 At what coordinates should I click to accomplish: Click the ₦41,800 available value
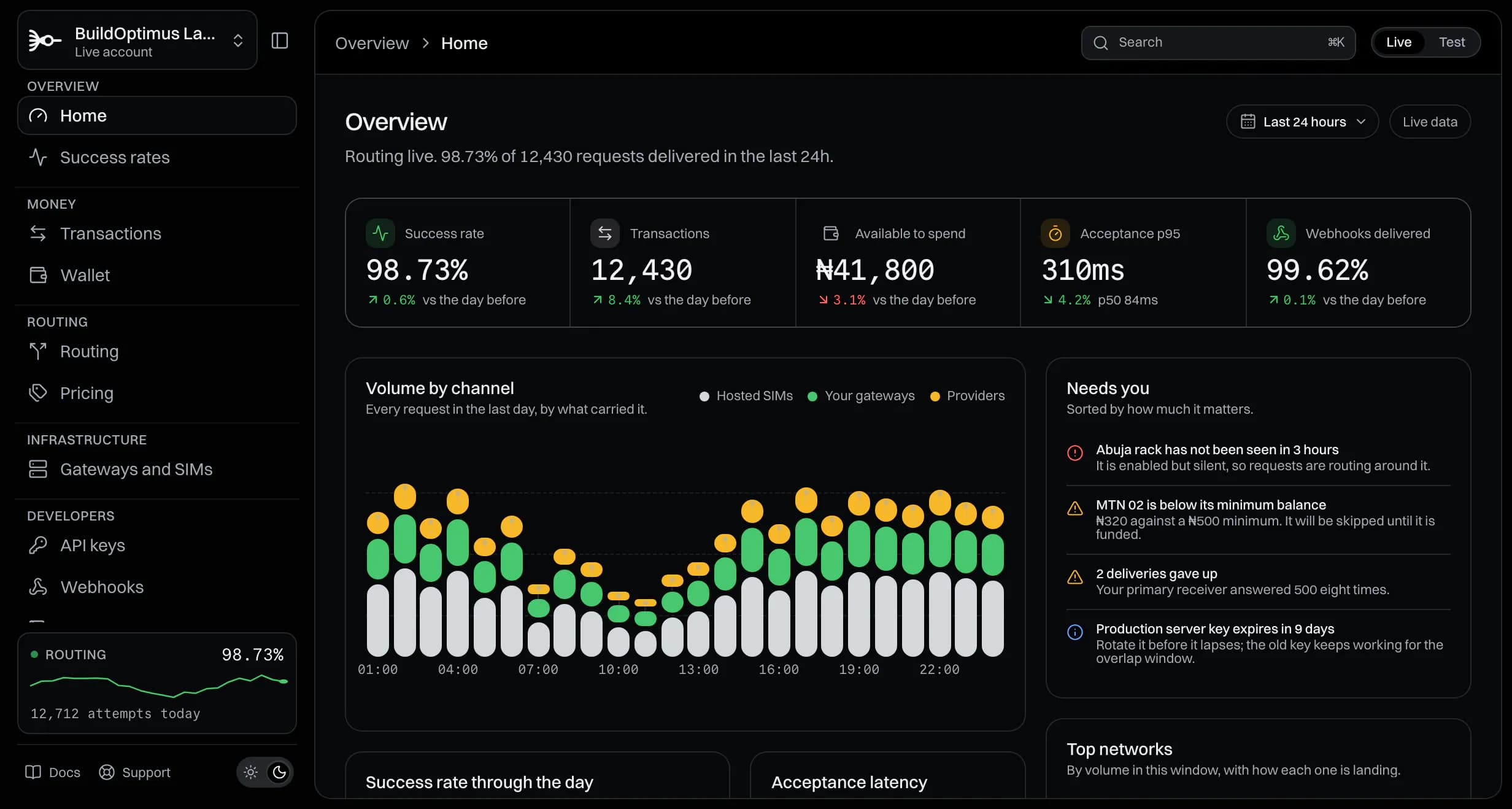[x=875, y=270]
